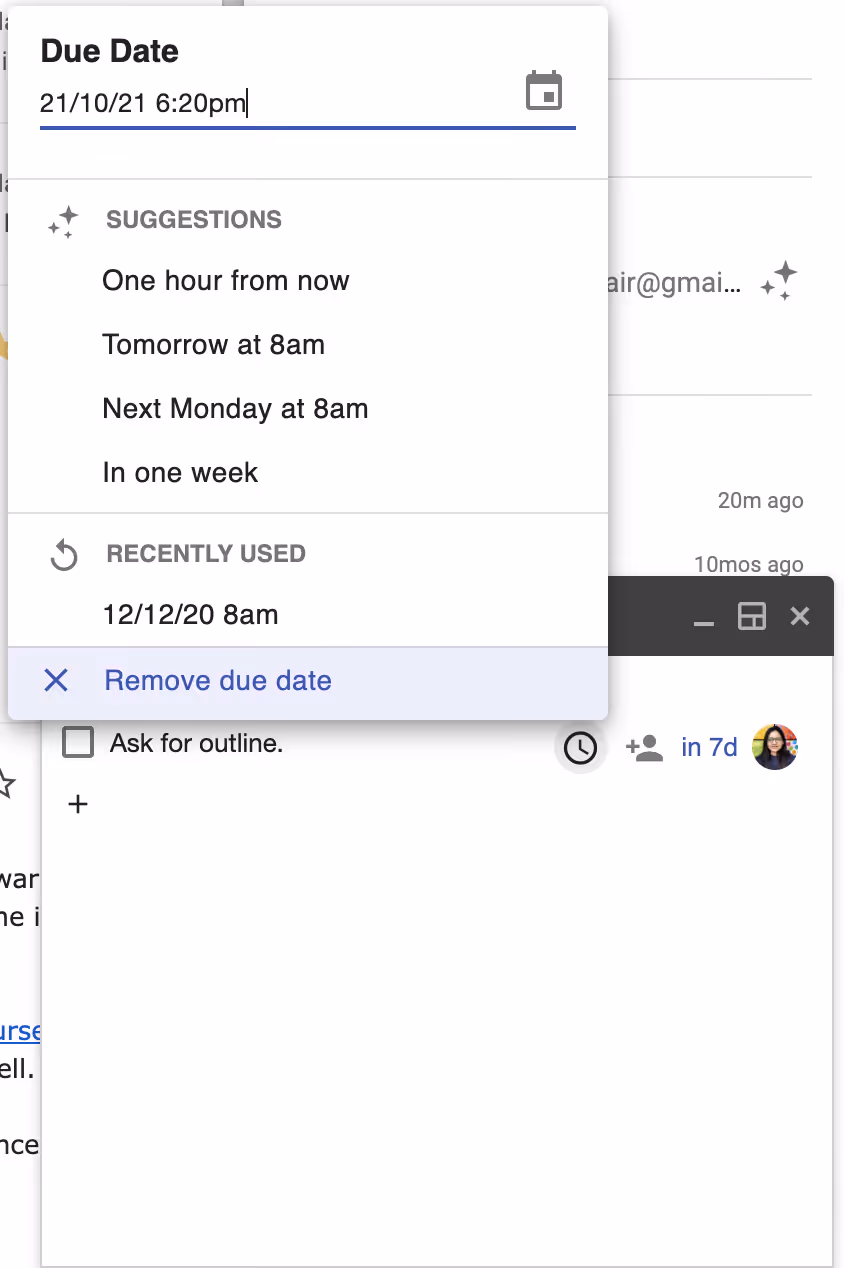The width and height of the screenshot is (844, 1268).
Task: Click the pop-out layout window icon
Action: (751, 616)
